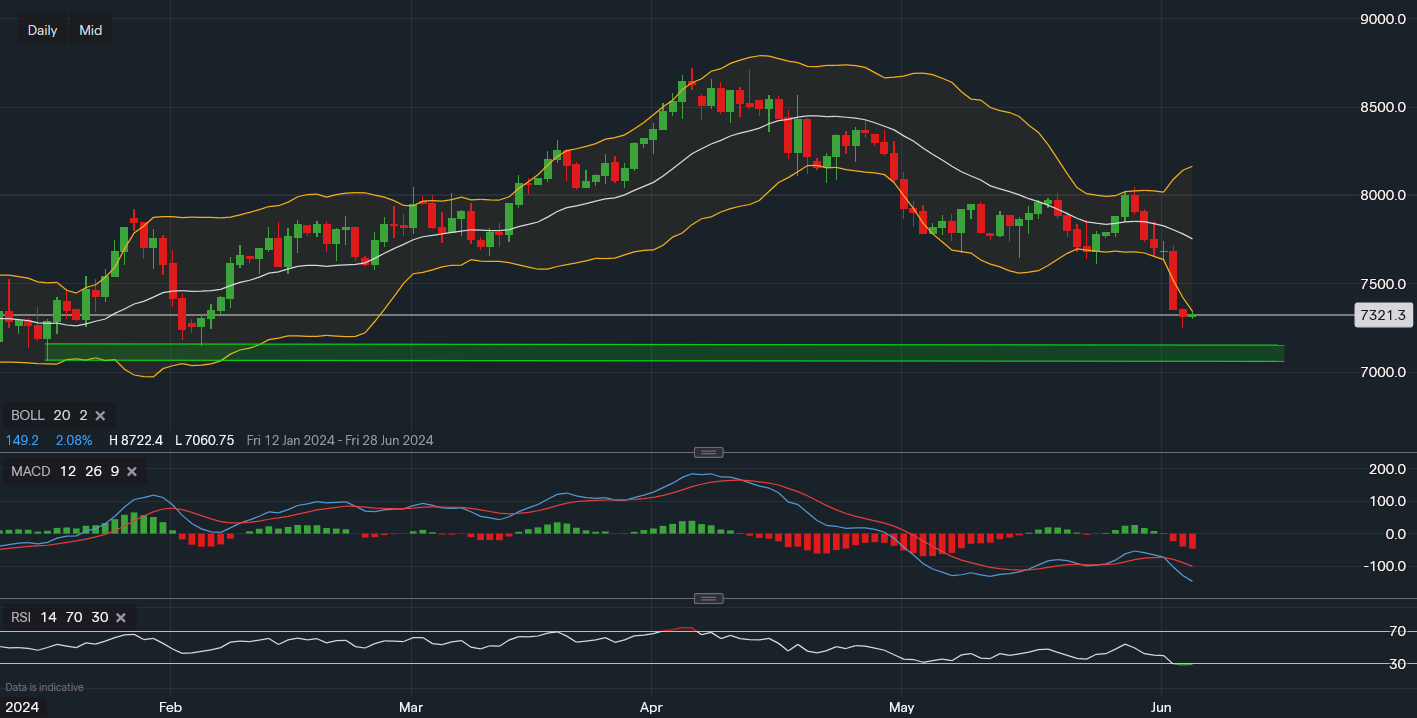Click the RSI overbought value 70

(x=77, y=618)
